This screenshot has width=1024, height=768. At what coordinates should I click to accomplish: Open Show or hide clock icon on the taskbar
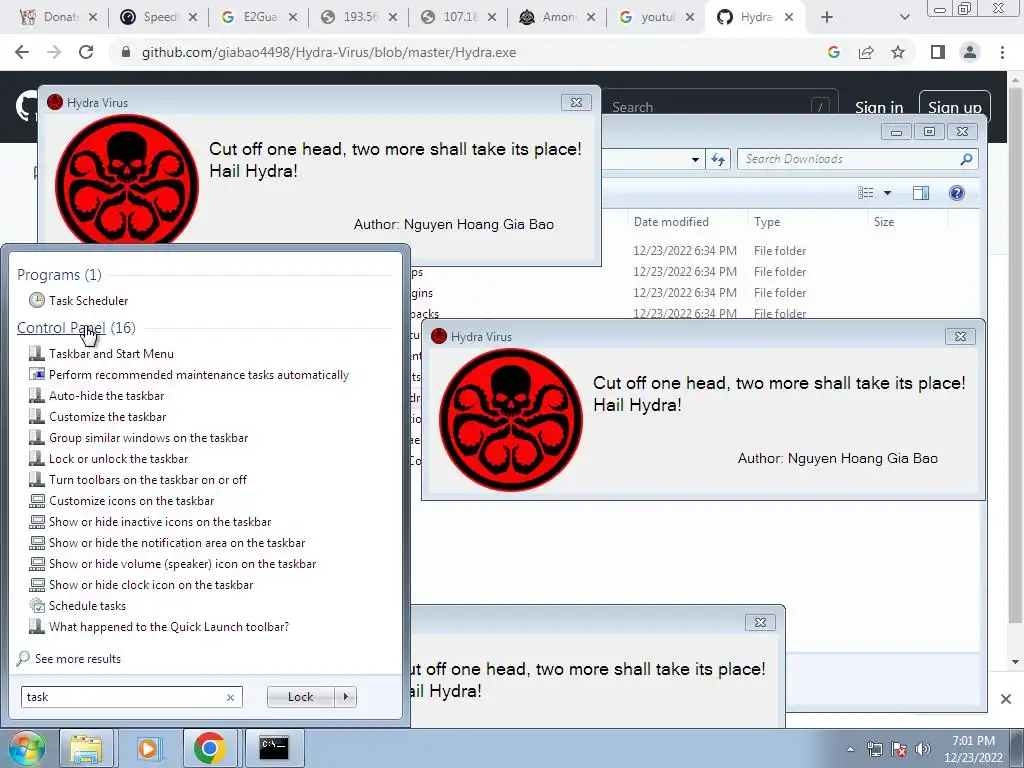(x=141, y=584)
